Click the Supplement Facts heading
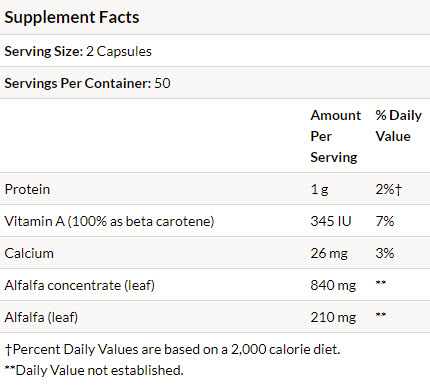The height and width of the screenshot is (385, 430). (x=72, y=17)
